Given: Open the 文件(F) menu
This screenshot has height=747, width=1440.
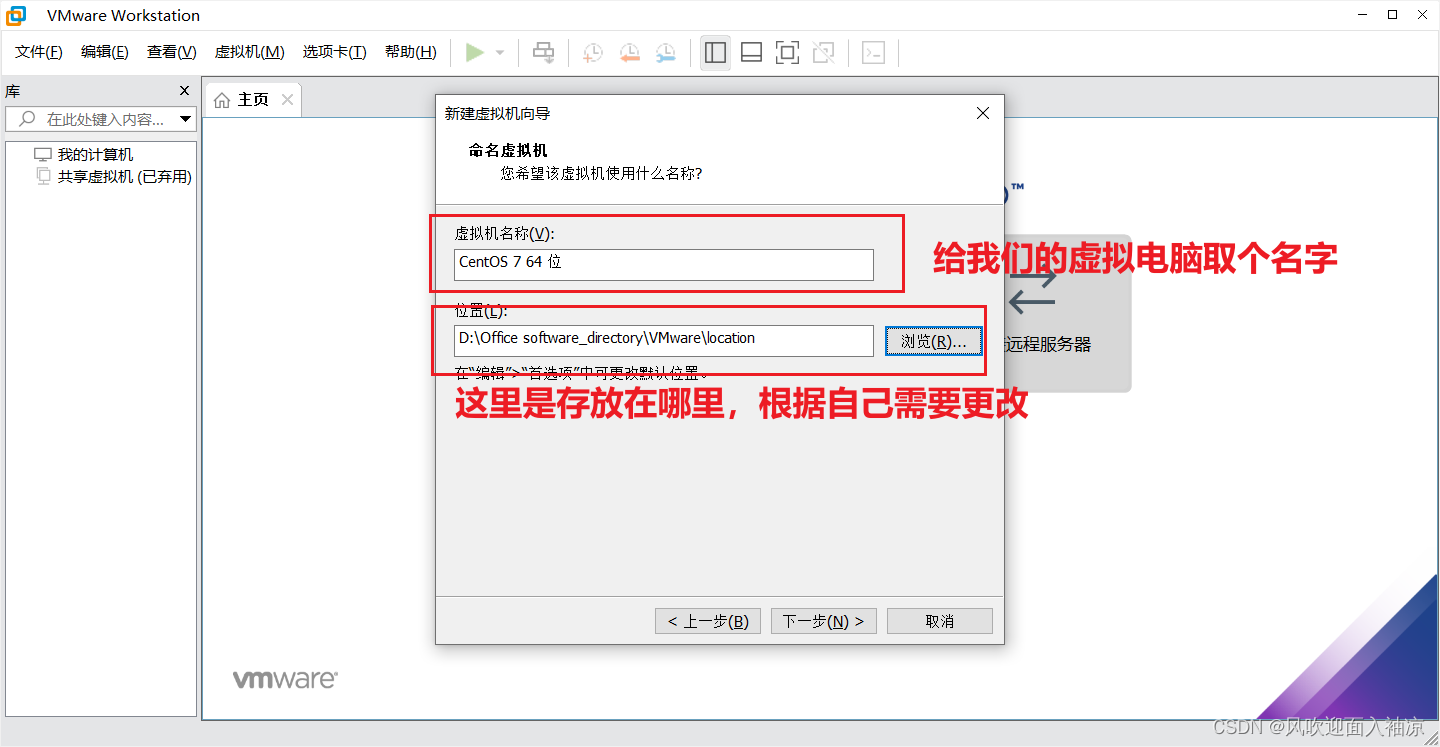Looking at the screenshot, I should click(39, 52).
